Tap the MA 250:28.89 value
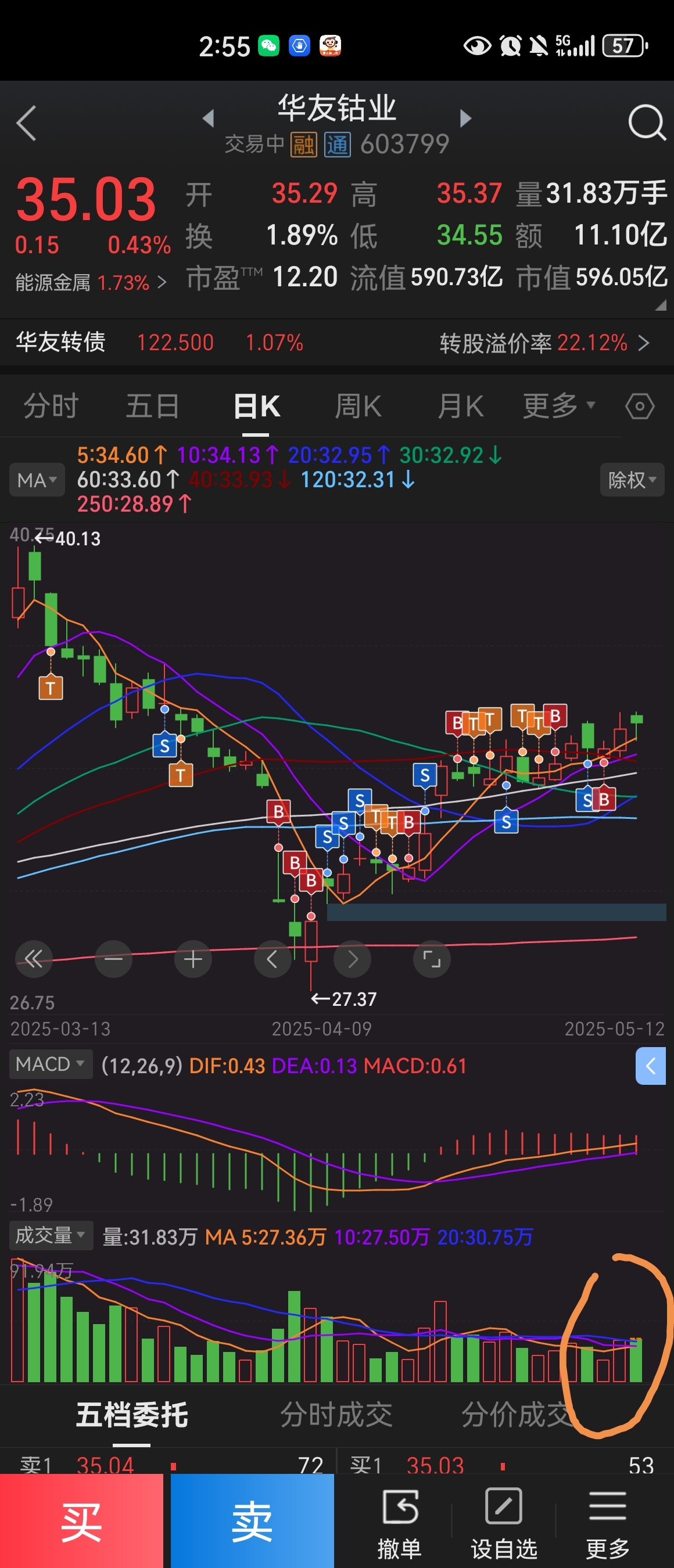Image resolution: width=674 pixels, height=1568 pixels. coord(134,504)
